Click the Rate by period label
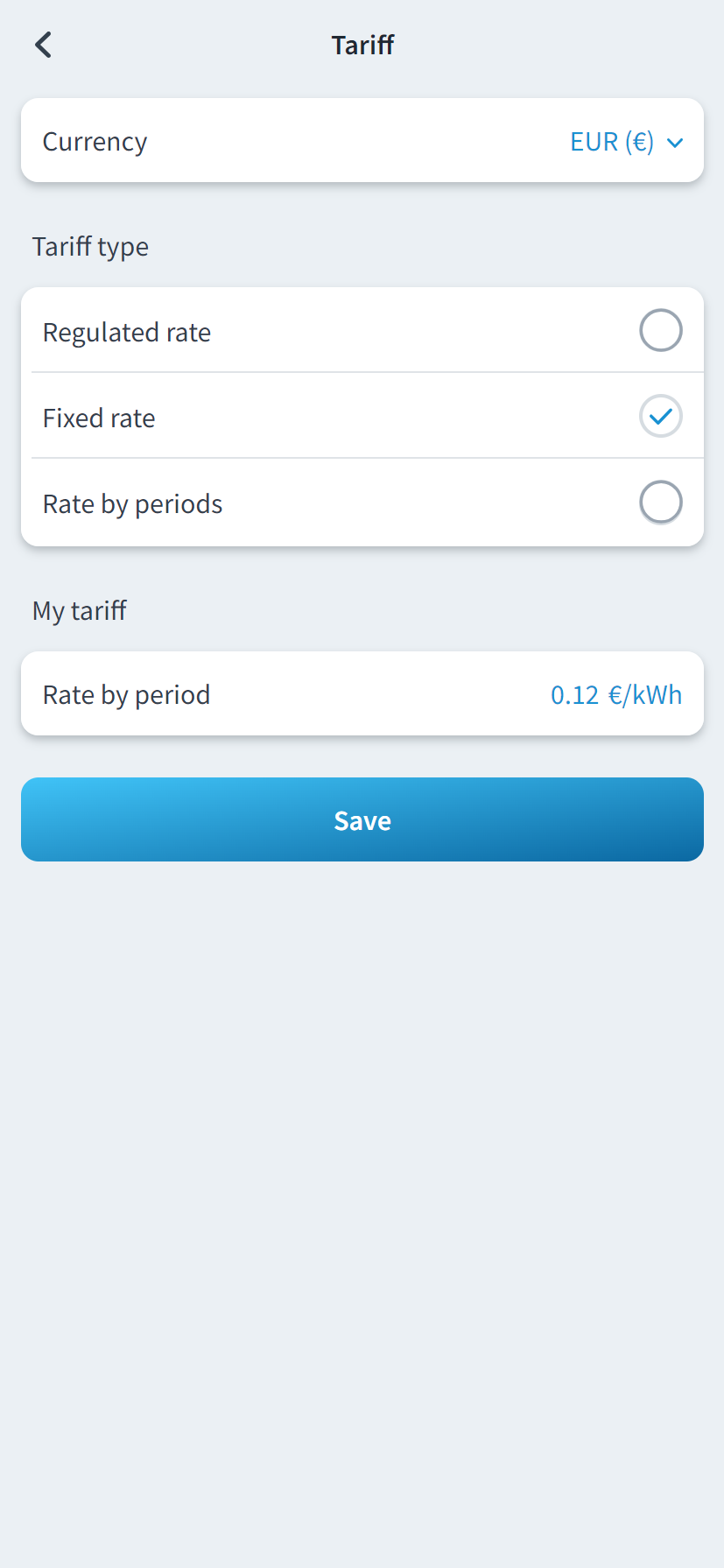Image resolution: width=724 pixels, height=1568 pixels. tap(126, 695)
